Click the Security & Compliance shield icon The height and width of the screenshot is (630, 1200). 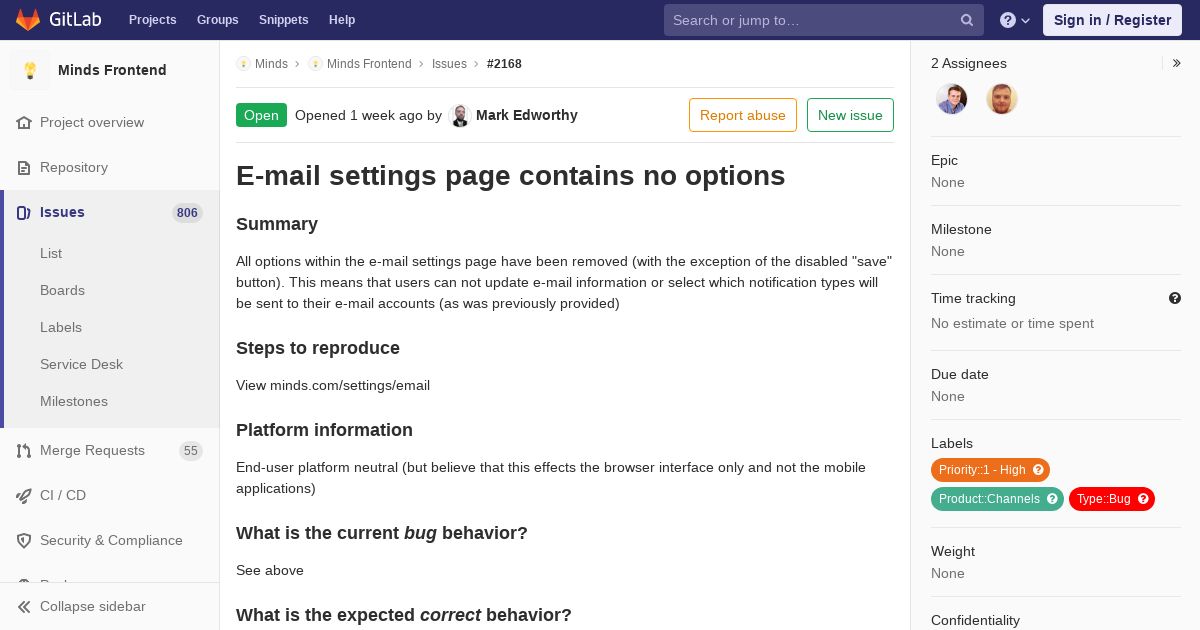pos(24,540)
